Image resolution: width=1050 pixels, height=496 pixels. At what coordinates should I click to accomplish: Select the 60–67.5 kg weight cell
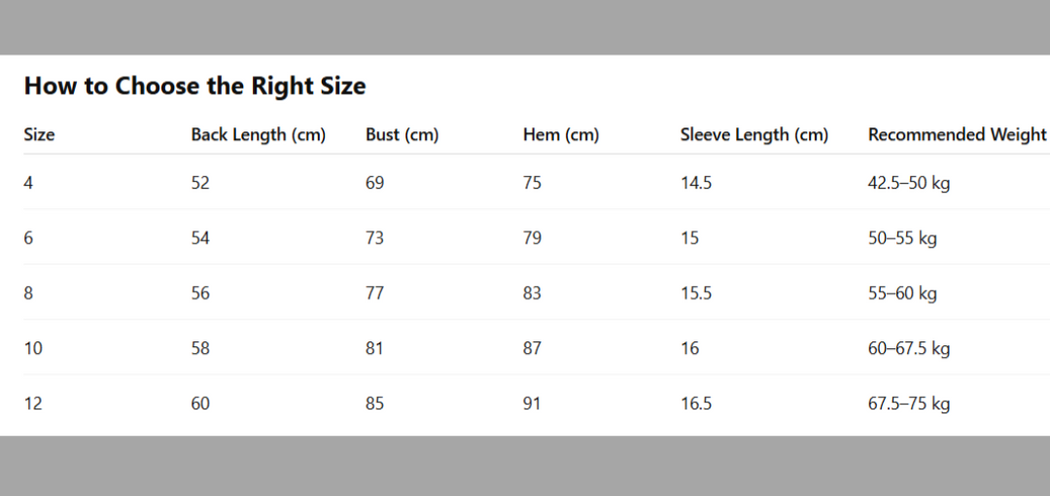tap(908, 349)
